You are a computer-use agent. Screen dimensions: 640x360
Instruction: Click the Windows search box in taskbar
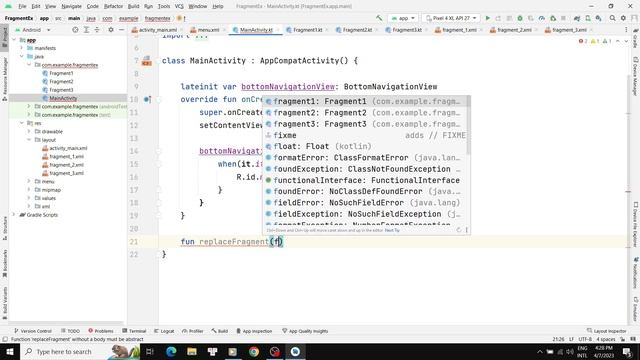80,351
